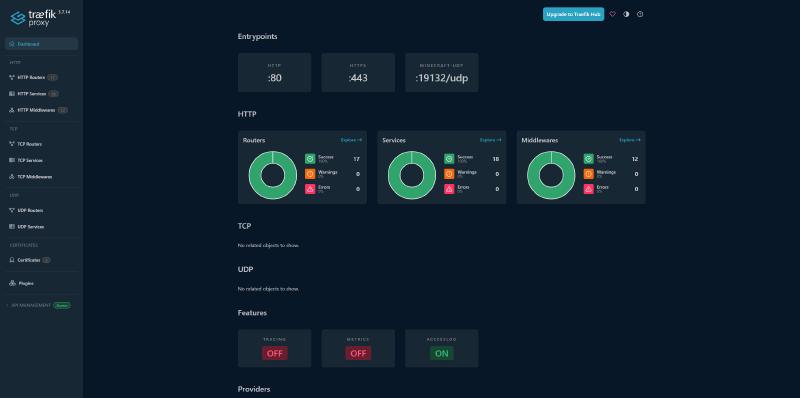
Task: Click Success icon in Routers card
Action: click(310, 159)
